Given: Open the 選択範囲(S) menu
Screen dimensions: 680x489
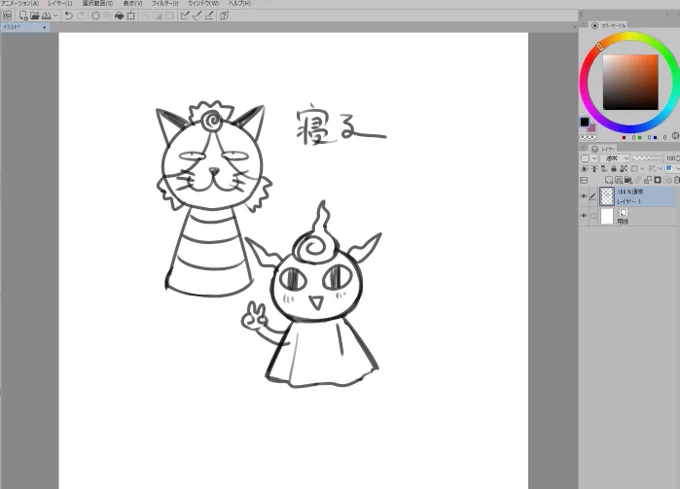Looking at the screenshot, I should click(98, 3).
